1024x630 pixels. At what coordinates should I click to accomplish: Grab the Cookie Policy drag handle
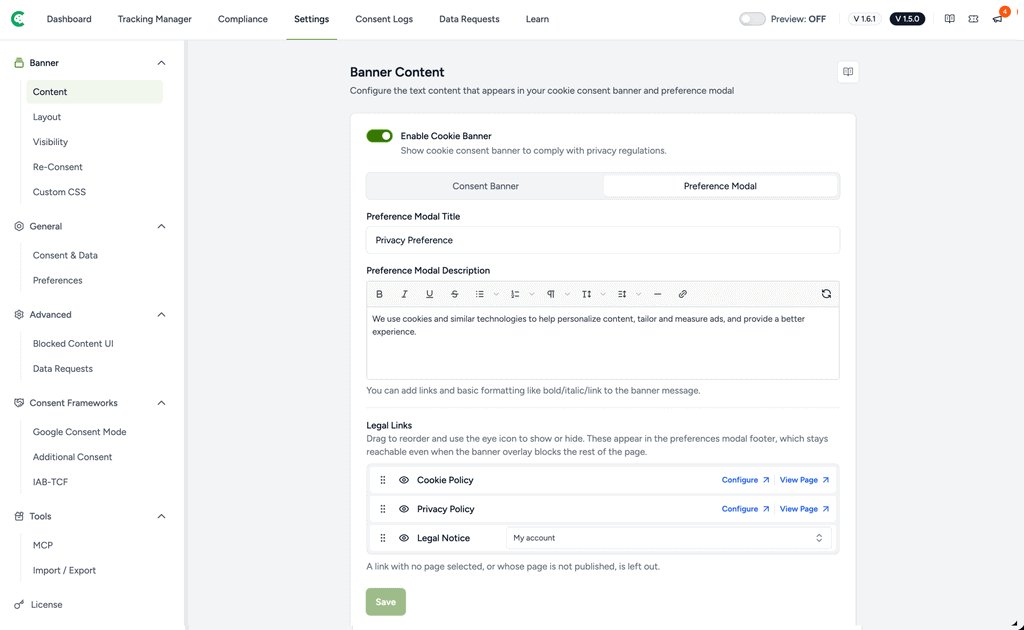click(x=383, y=480)
